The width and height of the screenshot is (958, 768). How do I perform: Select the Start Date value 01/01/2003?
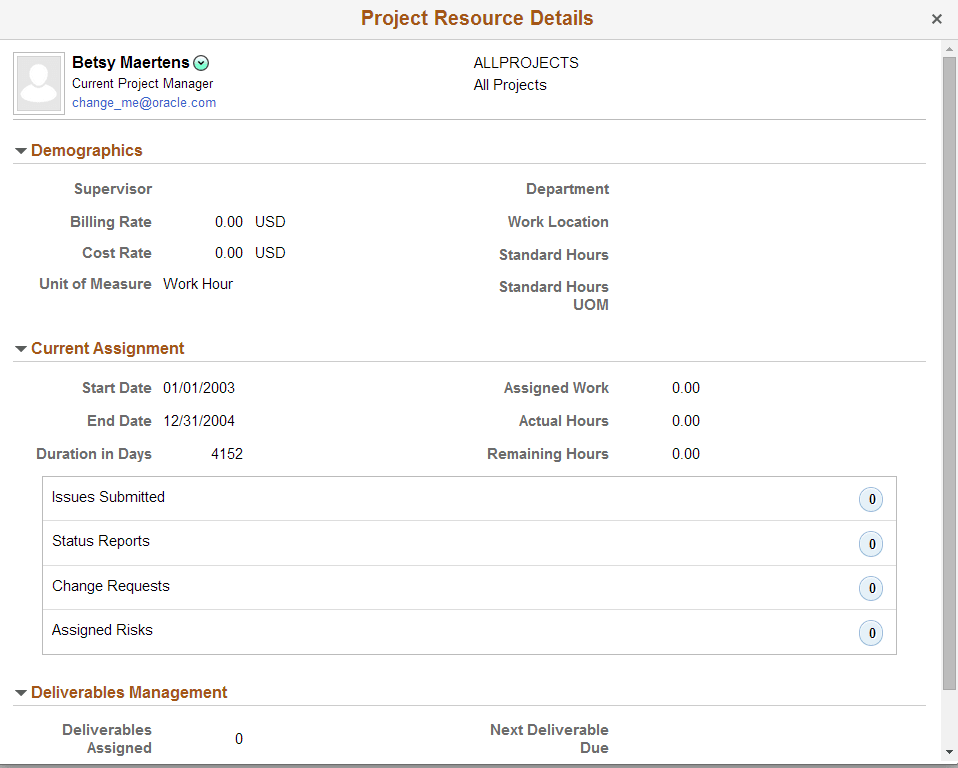[x=199, y=388]
